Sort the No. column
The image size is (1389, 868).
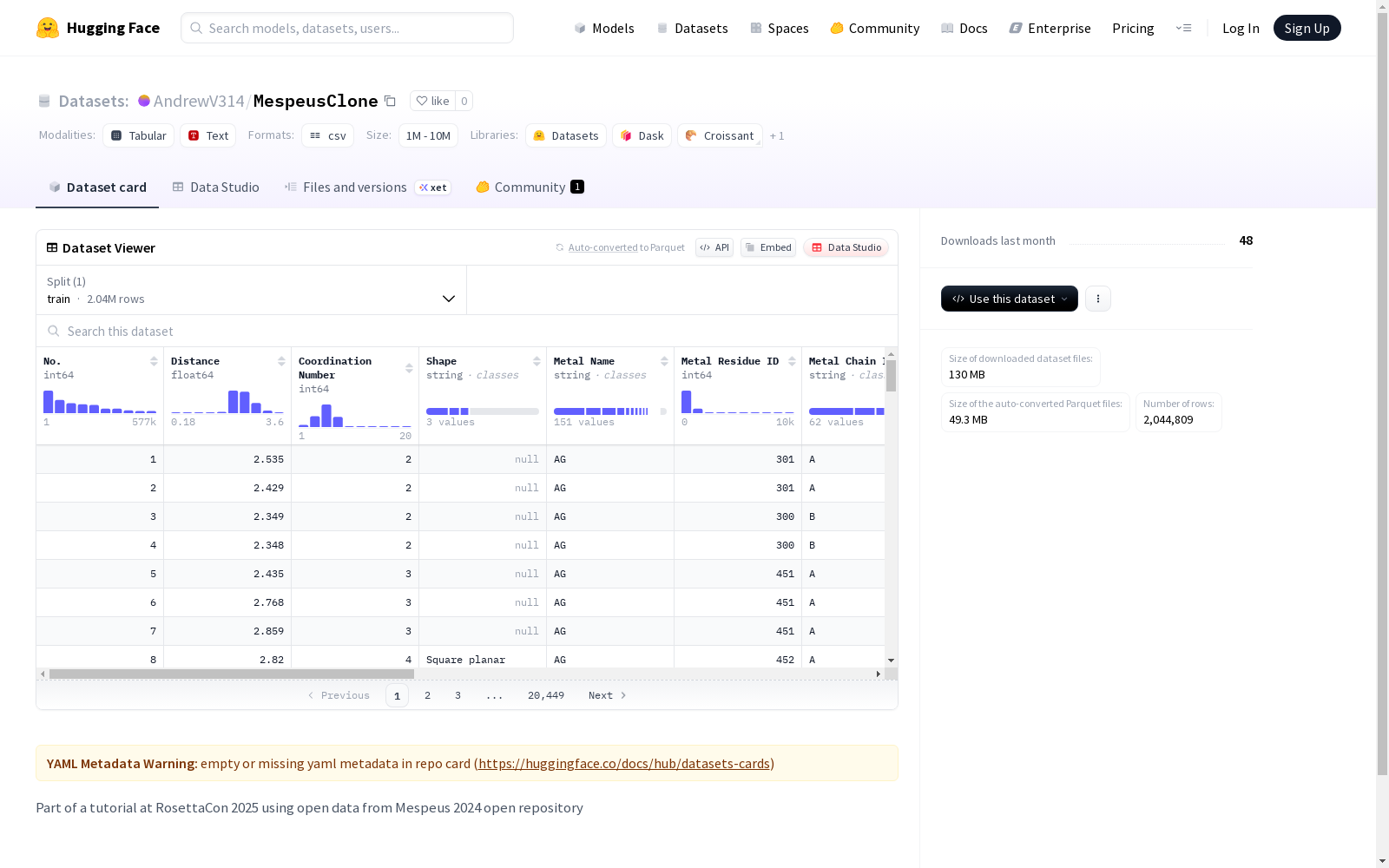[x=154, y=361]
